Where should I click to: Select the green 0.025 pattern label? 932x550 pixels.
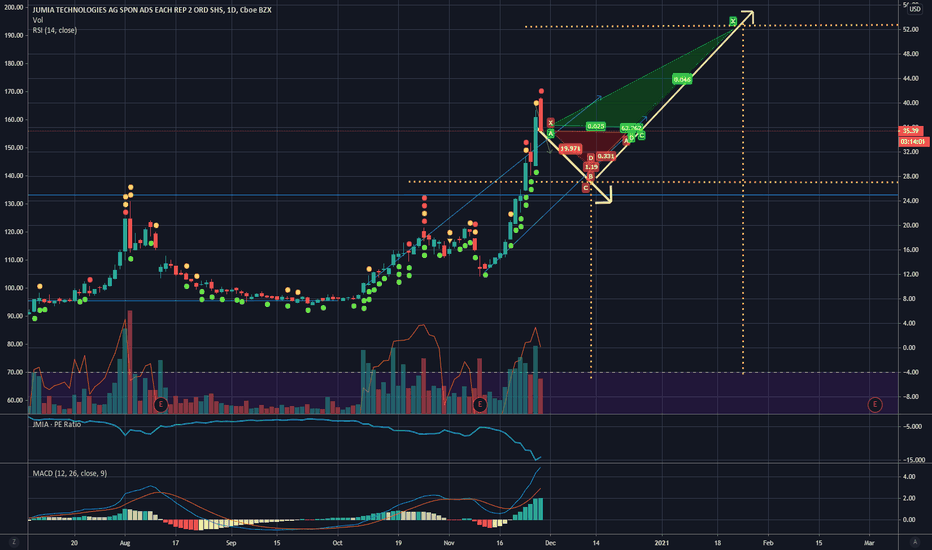tap(595, 126)
